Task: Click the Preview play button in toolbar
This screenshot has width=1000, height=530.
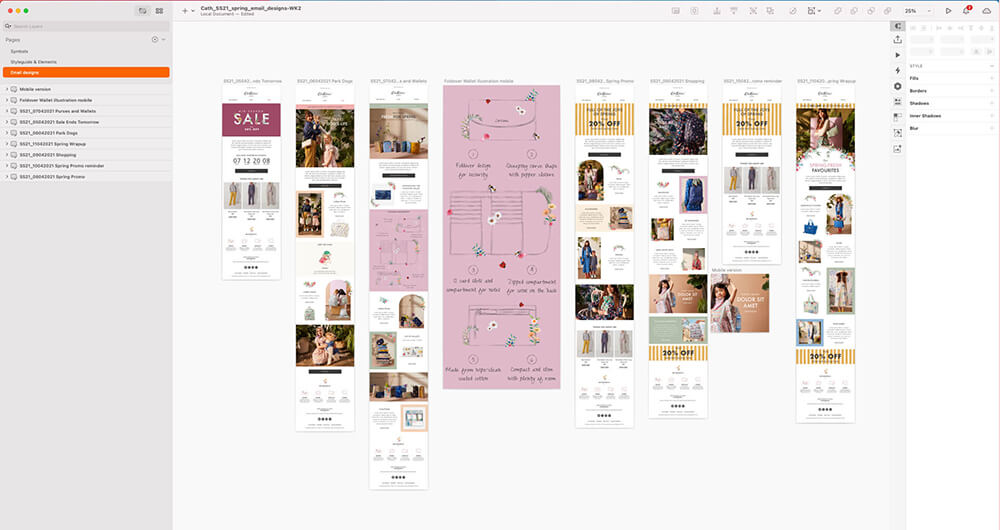Action: [x=949, y=10]
